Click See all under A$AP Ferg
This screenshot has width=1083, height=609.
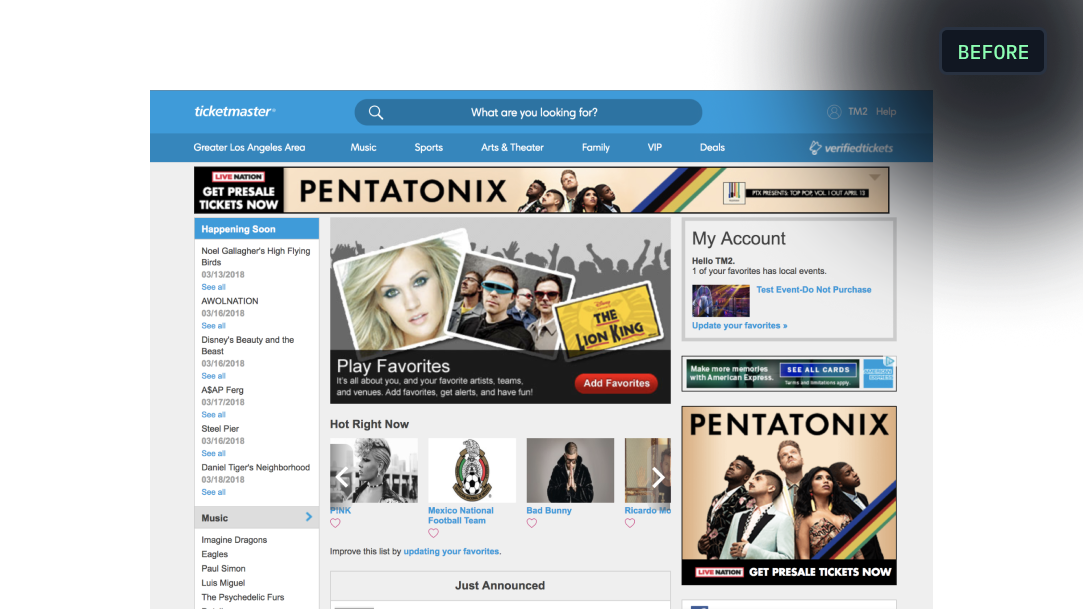pos(213,415)
